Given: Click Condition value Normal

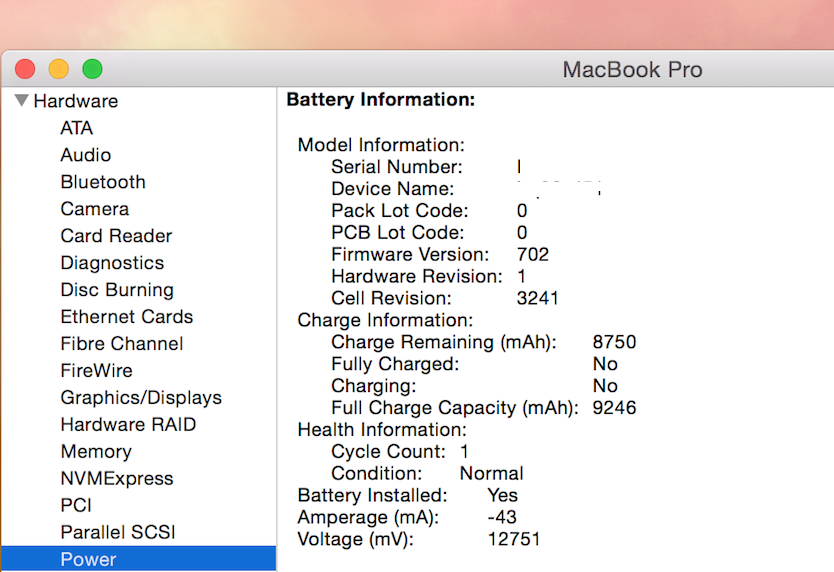Looking at the screenshot, I should [x=491, y=473].
